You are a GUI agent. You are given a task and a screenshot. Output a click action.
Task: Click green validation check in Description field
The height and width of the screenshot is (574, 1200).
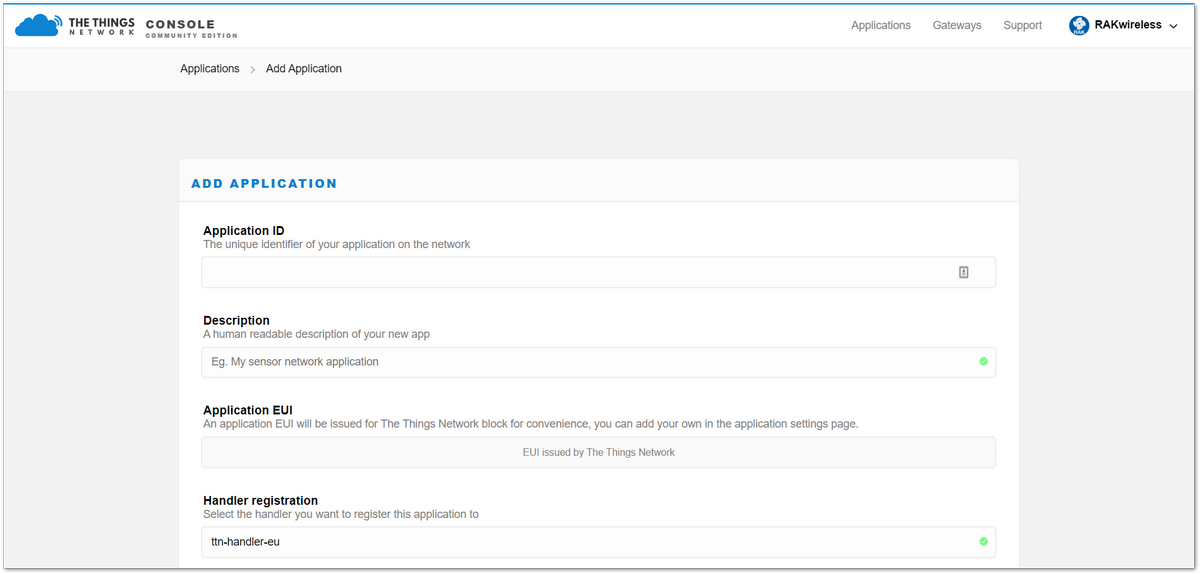(x=983, y=362)
